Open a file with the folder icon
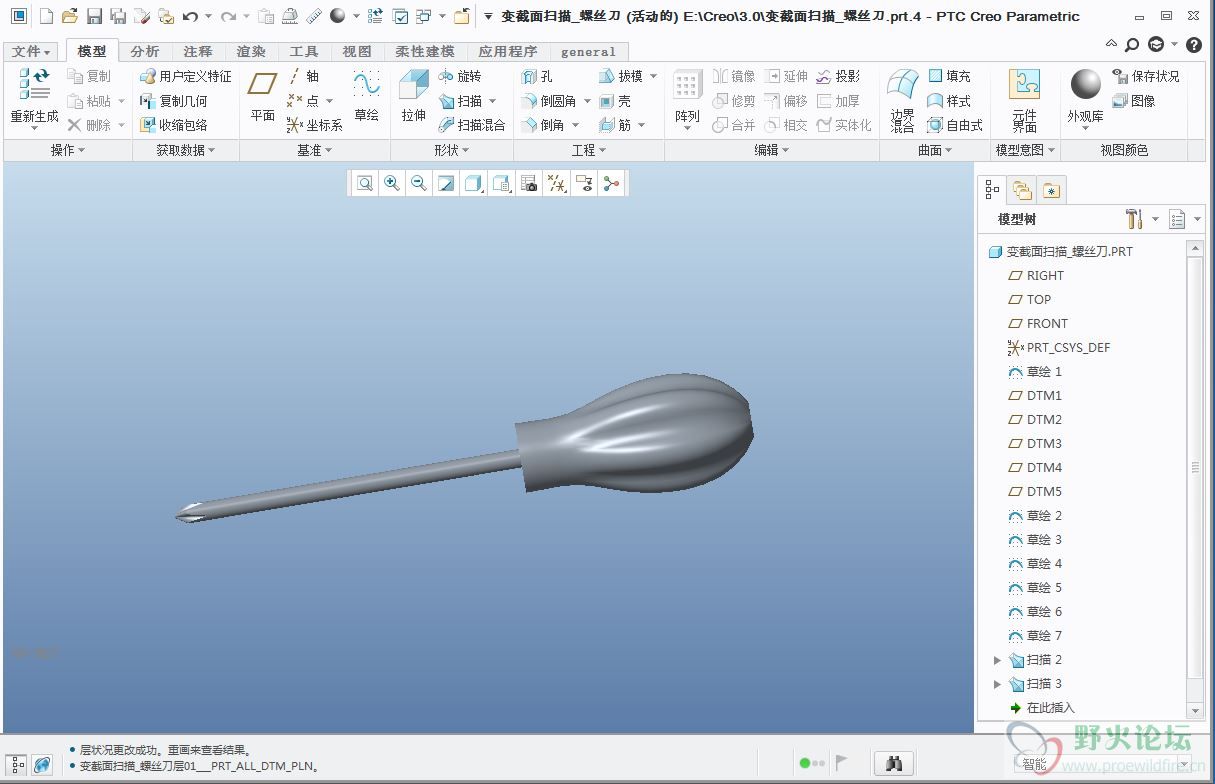The height and width of the screenshot is (784, 1215). coord(69,16)
